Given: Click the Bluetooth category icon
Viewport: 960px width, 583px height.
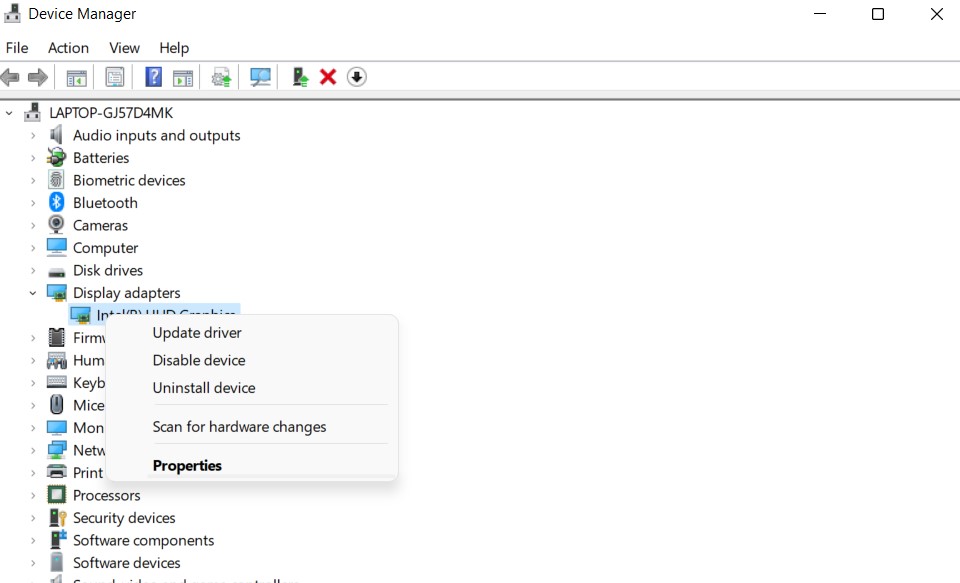Looking at the screenshot, I should 57,203.
